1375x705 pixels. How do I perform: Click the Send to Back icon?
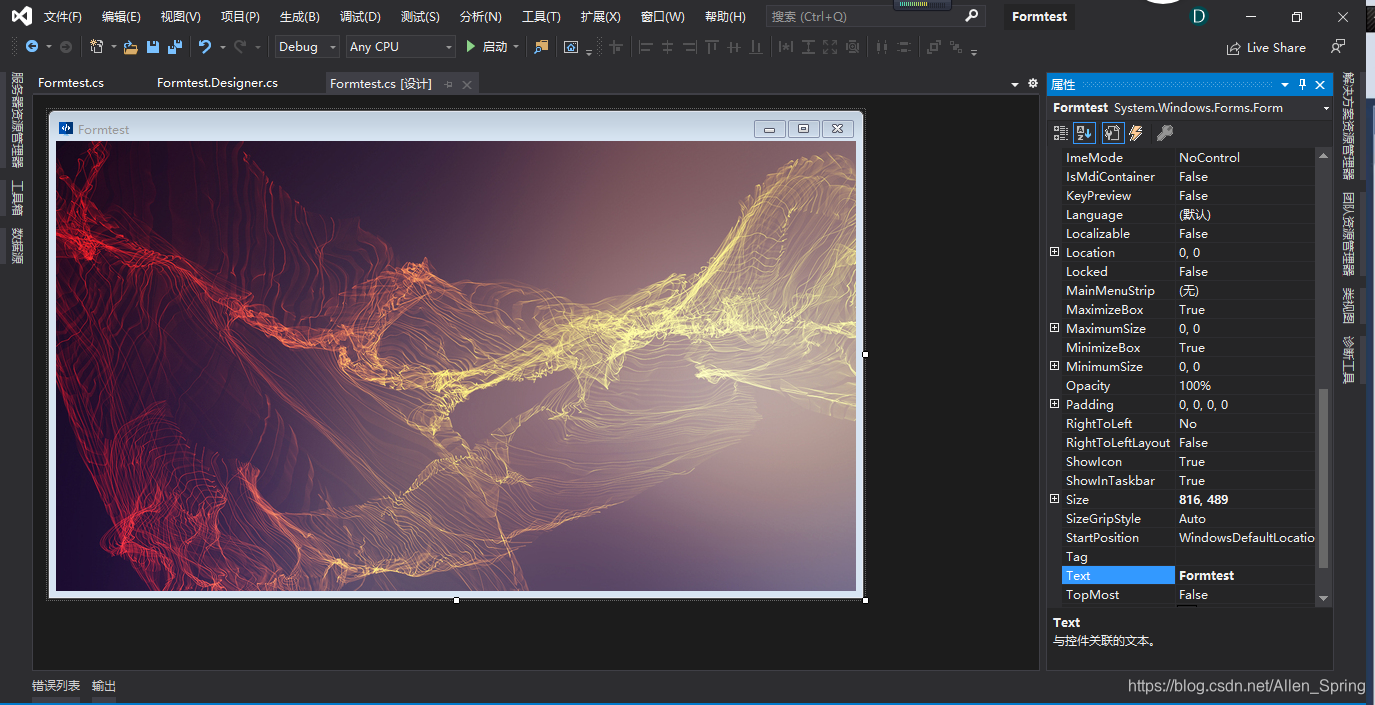coord(956,47)
